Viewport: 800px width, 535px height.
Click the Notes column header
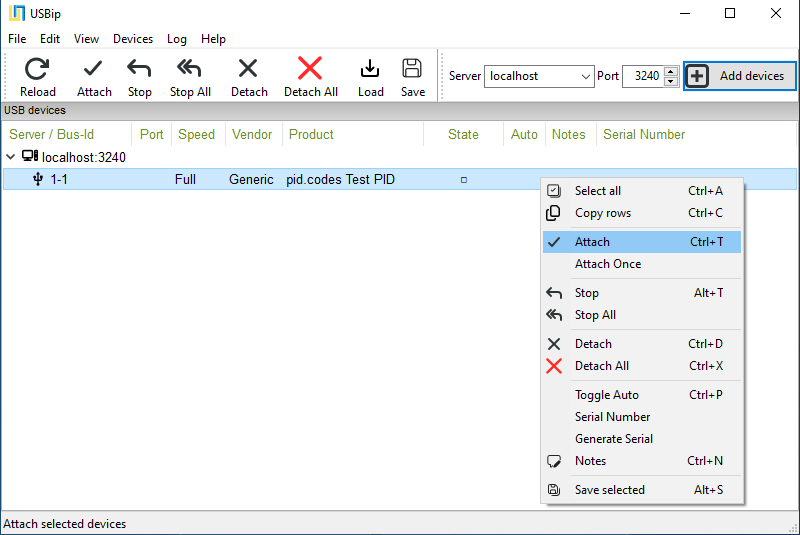[x=568, y=134]
